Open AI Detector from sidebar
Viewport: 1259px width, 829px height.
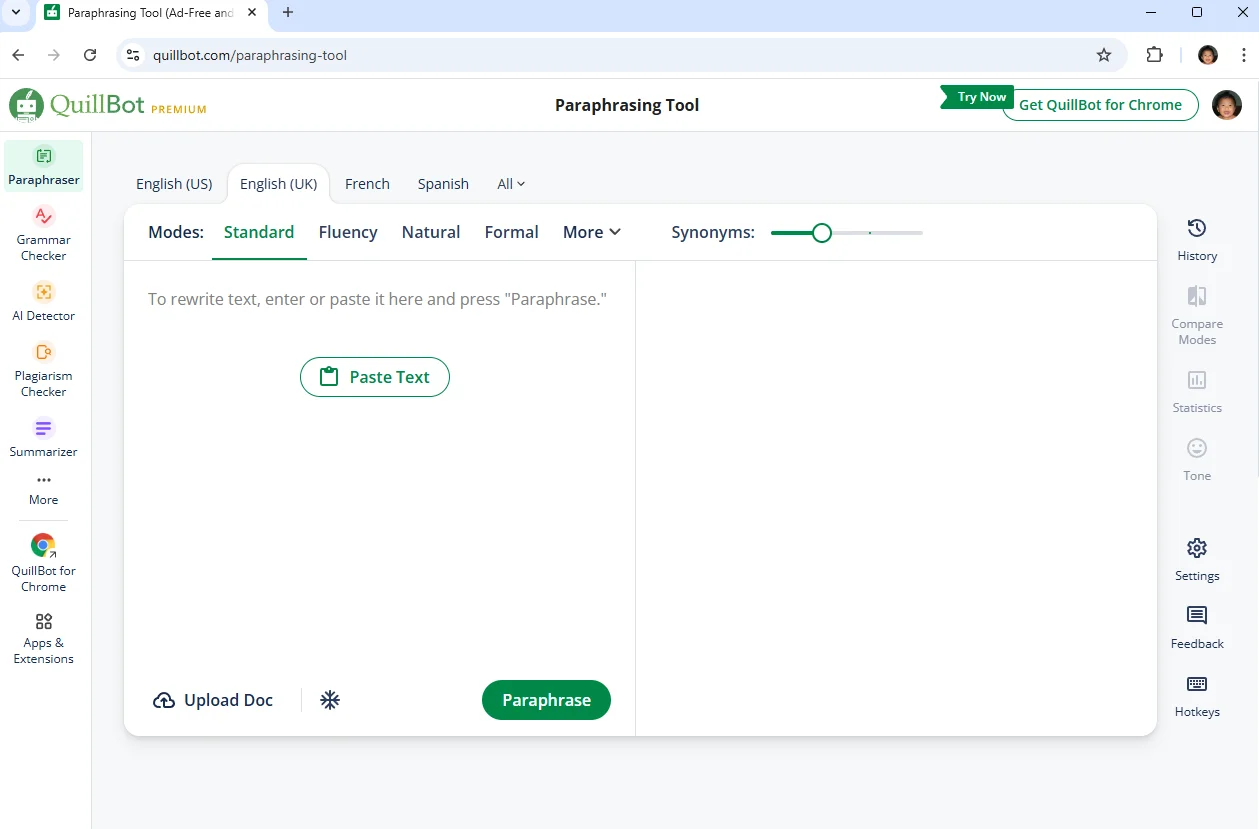click(x=44, y=301)
